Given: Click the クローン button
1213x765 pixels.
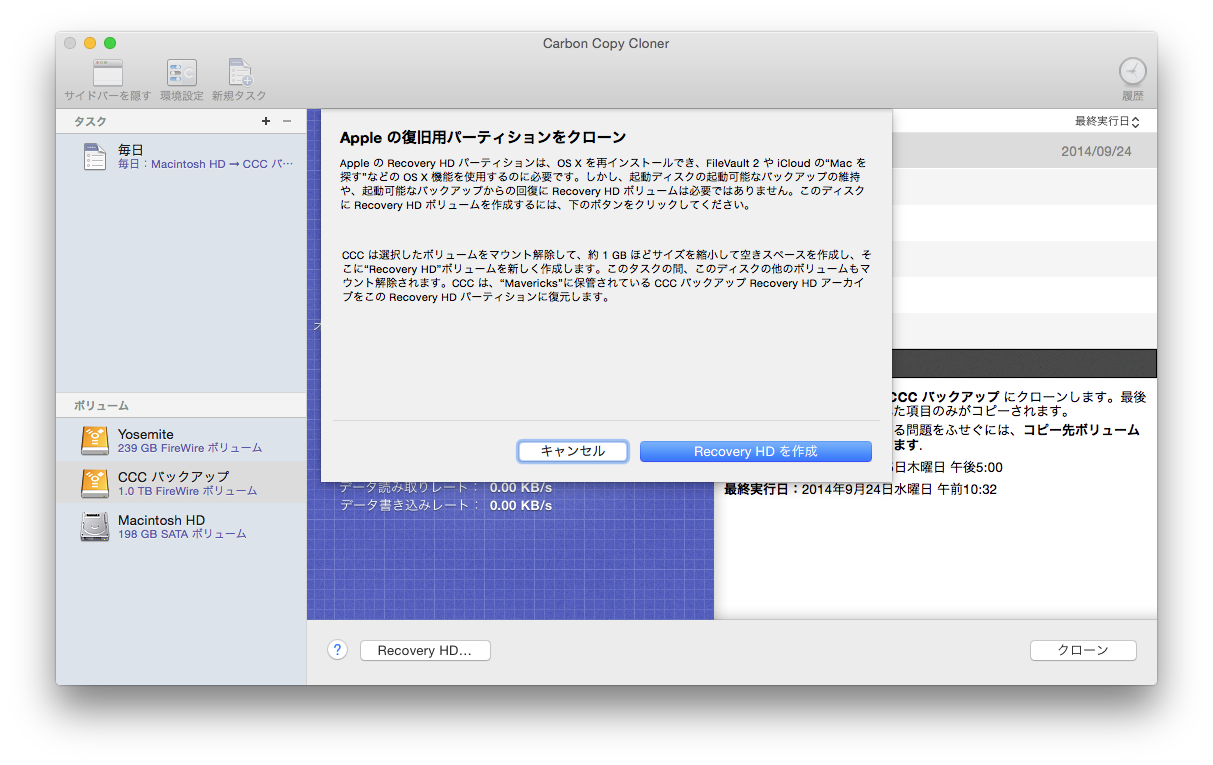Looking at the screenshot, I should pos(1083,650).
